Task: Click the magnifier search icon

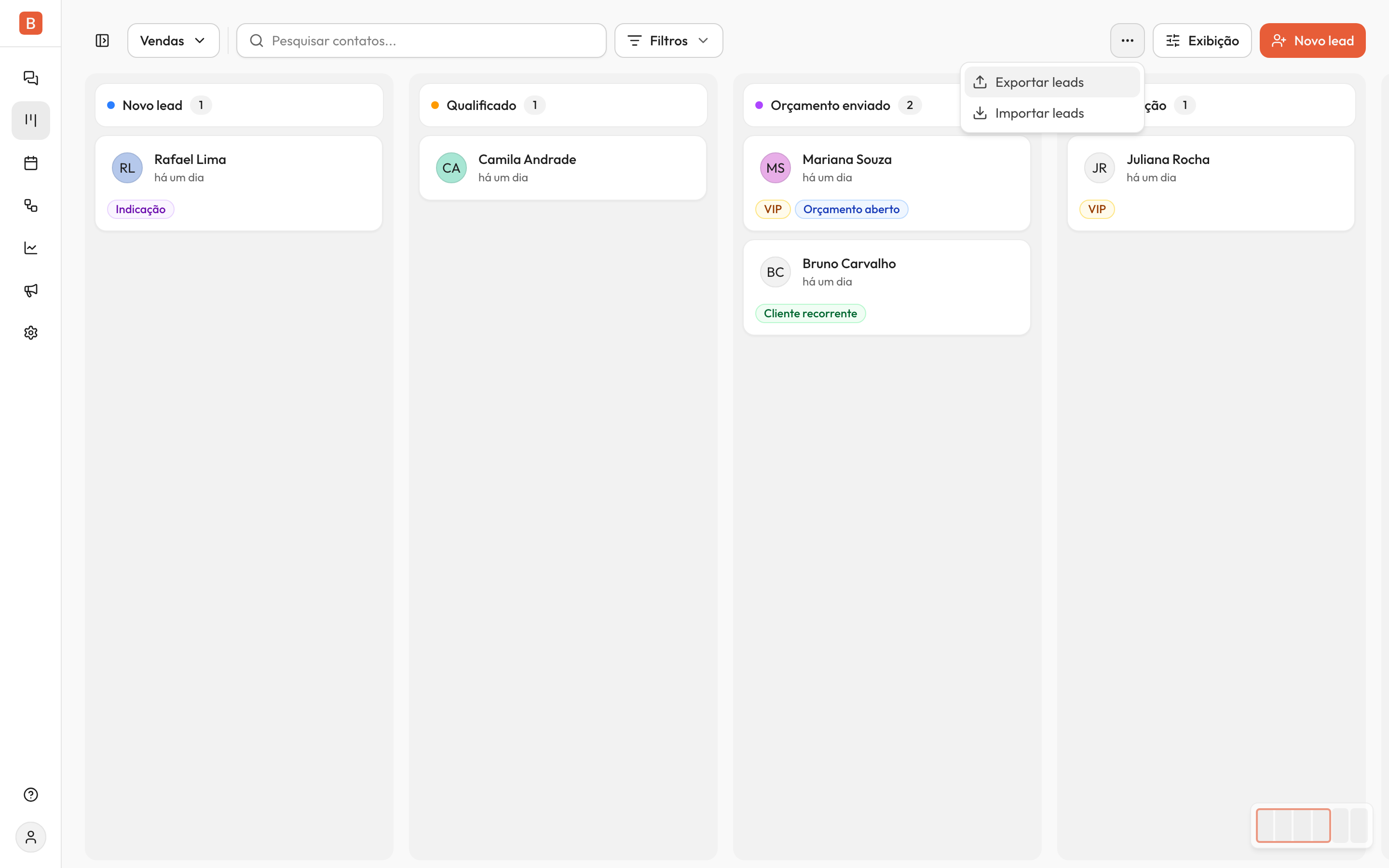Action: [257, 41]
